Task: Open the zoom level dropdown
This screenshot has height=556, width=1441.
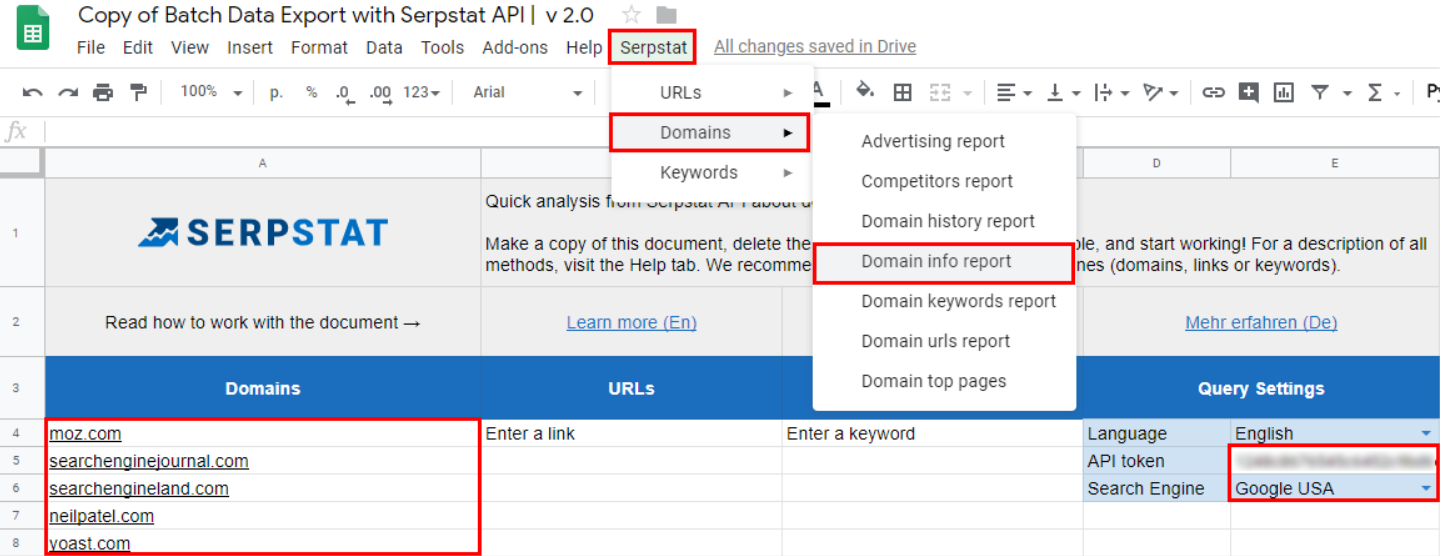Action: pos(210,92)
